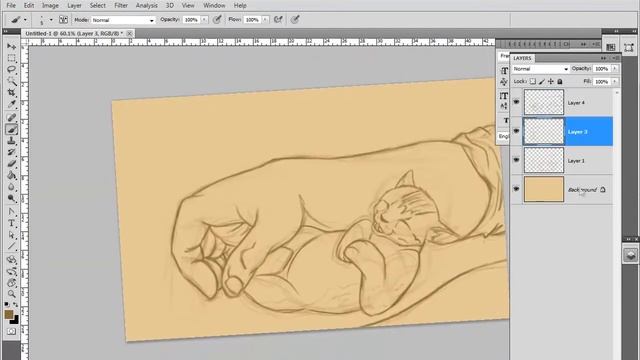The height and width of the screenshot is (360, 640).
Task: Open the background color picker
Action: [x=16, y=320]
